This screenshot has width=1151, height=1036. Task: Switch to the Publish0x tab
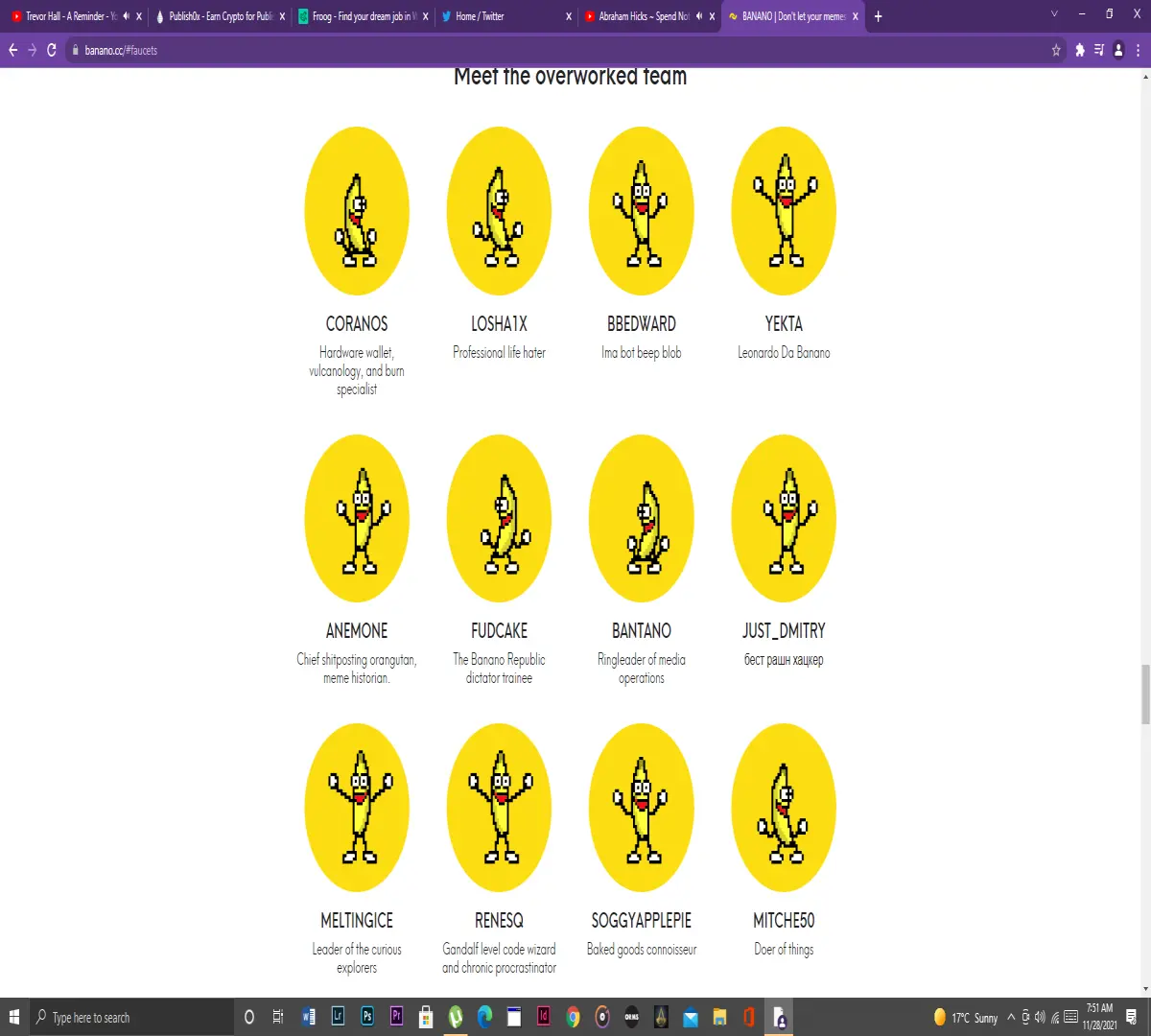[220, 16]
